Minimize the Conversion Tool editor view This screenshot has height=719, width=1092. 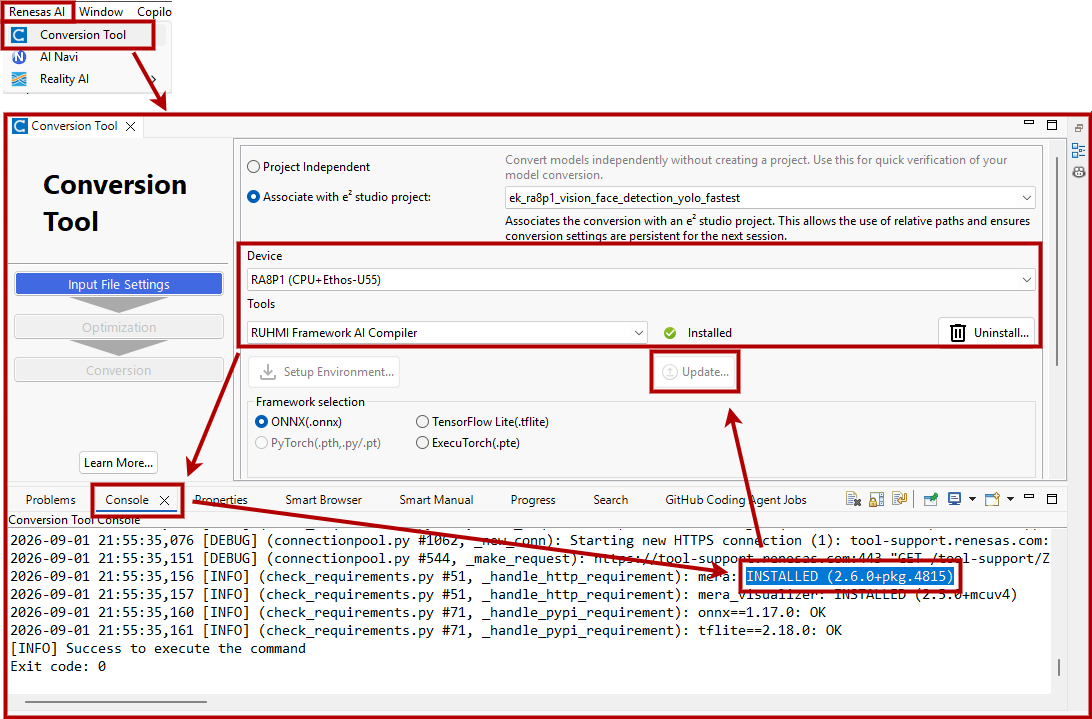click(x=1029, y=123)
